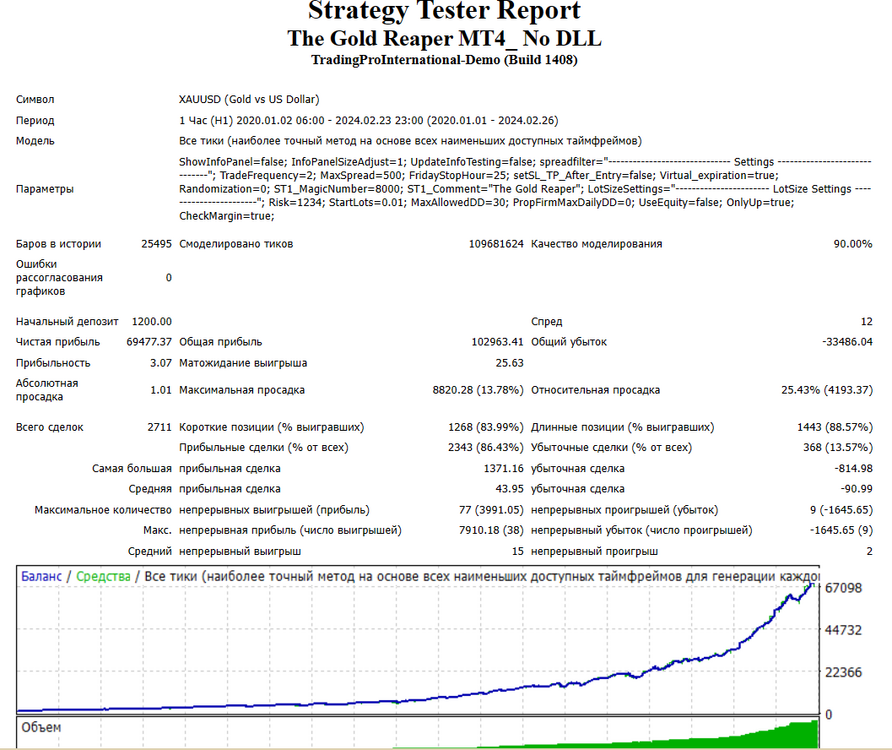Select consecutive wins value 77 (3991.05)
The height and width of the screenshot is (750, 892).
(491, 510)
